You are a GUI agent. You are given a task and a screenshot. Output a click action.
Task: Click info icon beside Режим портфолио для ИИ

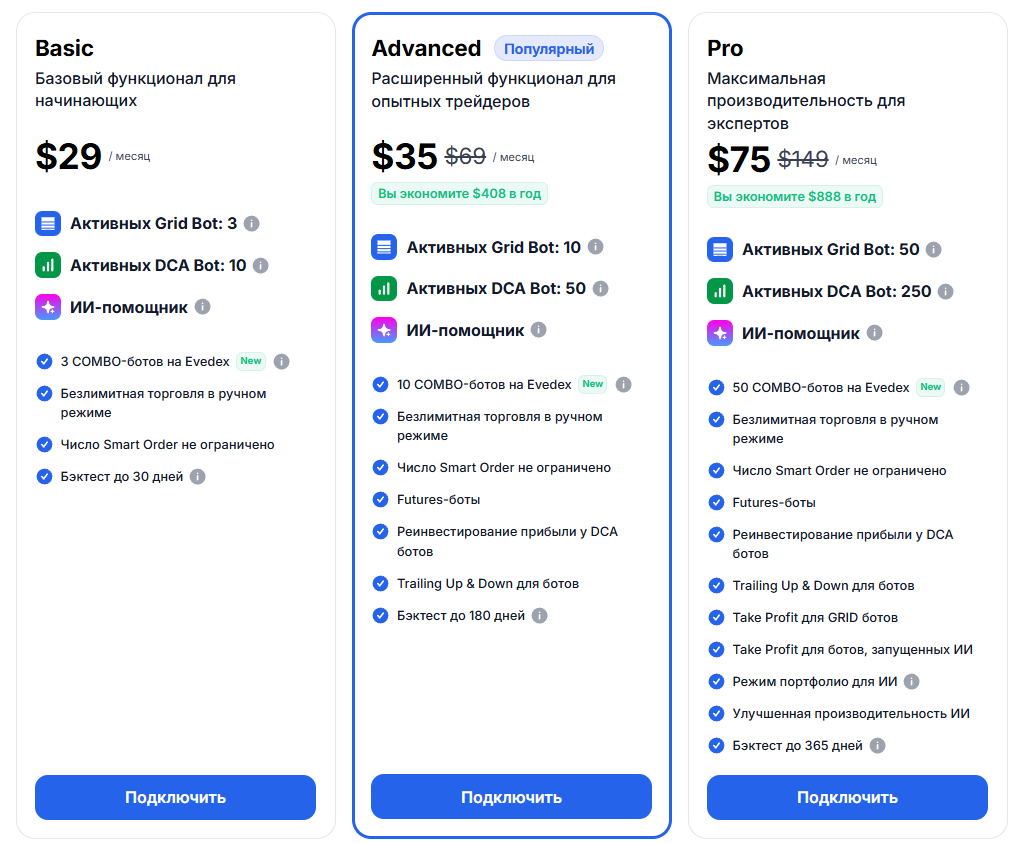911,682
